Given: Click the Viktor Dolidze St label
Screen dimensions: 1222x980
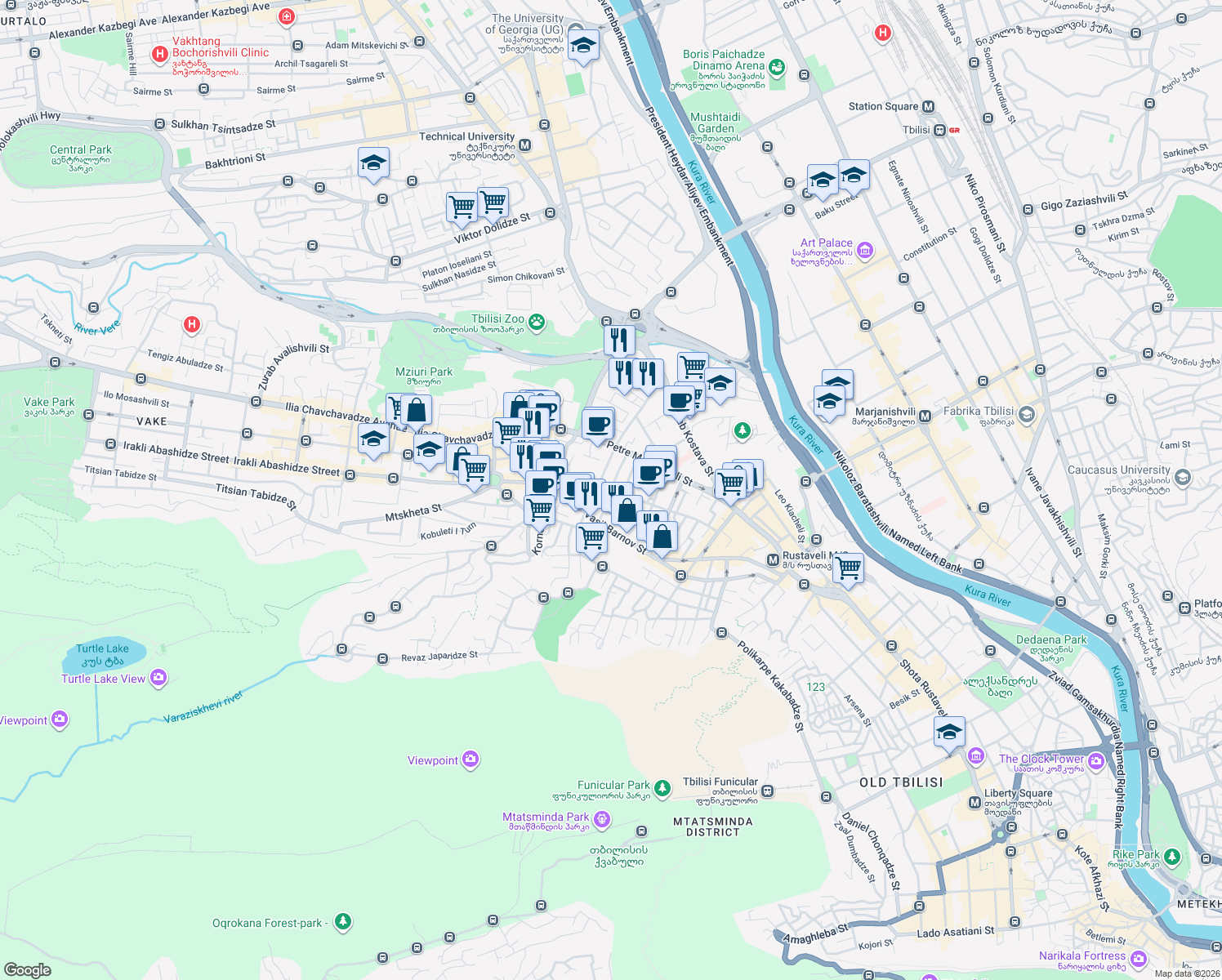Looking at the screenshot, I should pyautogui.click(x=493, y=229).
